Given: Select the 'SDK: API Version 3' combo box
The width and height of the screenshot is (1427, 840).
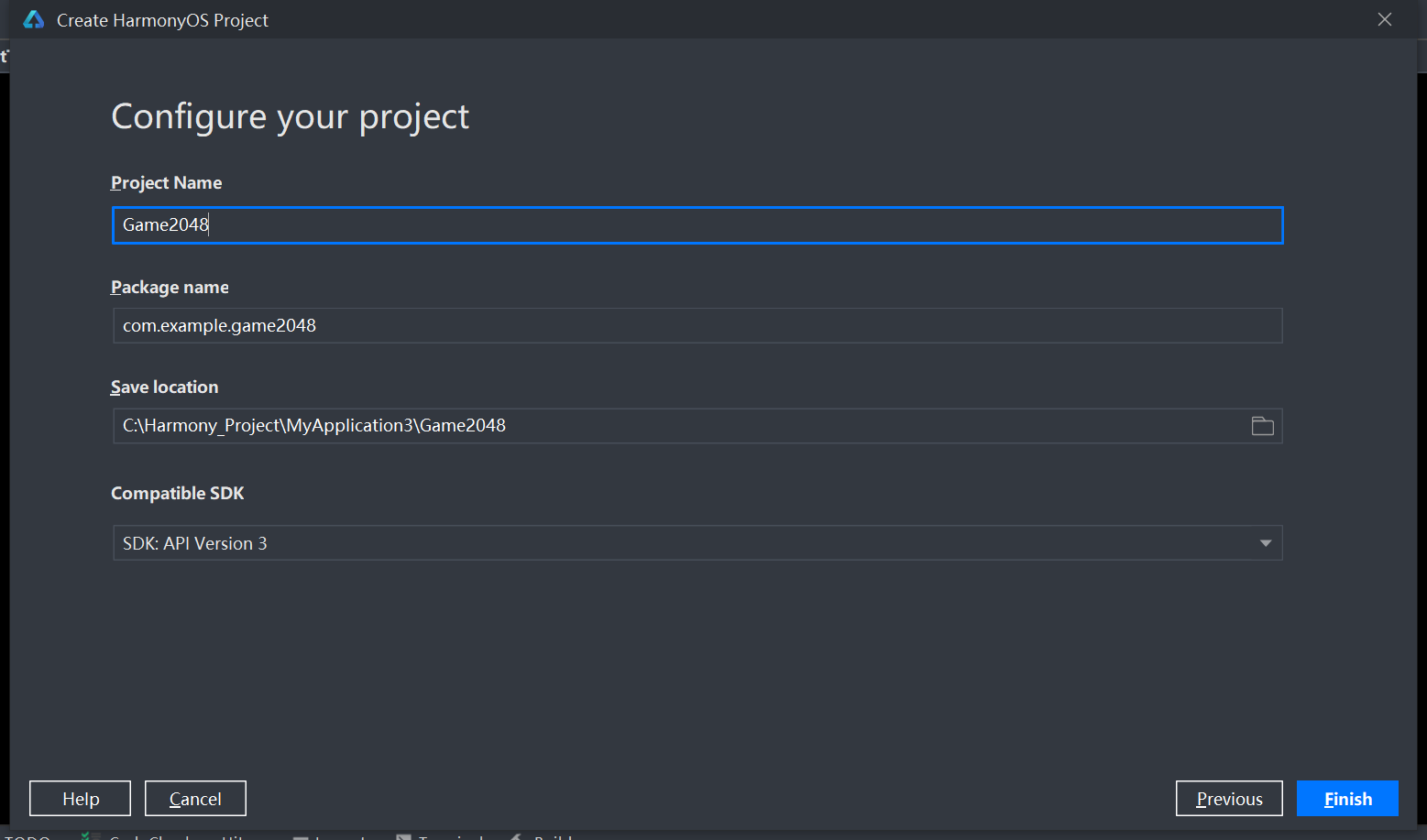Looking at the screenshot, I should point(697,543).
